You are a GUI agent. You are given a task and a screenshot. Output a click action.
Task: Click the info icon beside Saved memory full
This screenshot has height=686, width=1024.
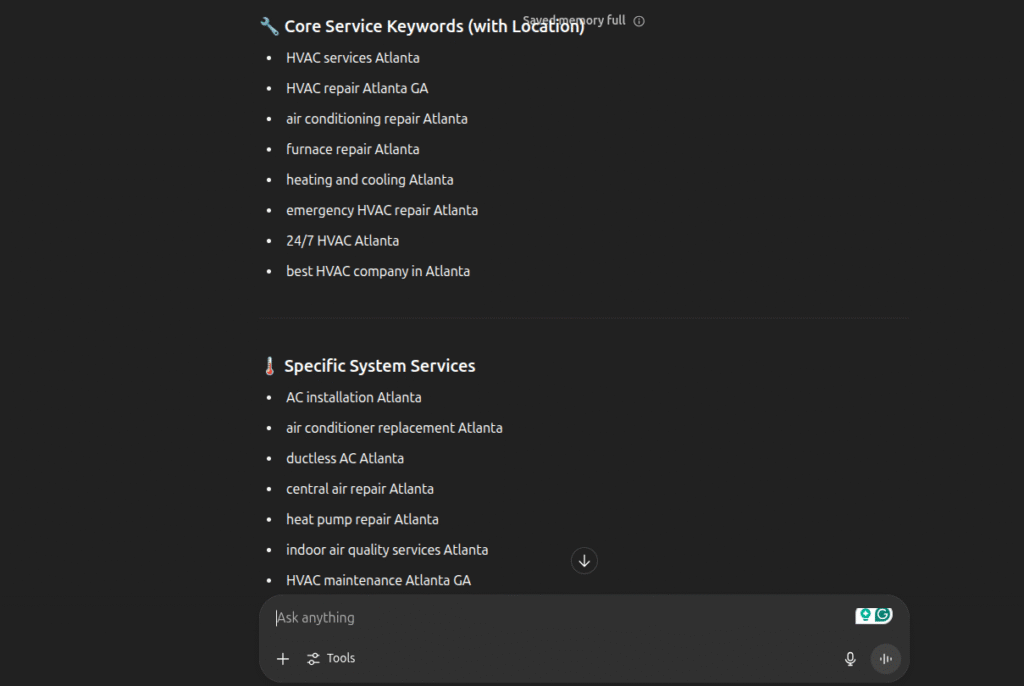click(x=638, y=20)
